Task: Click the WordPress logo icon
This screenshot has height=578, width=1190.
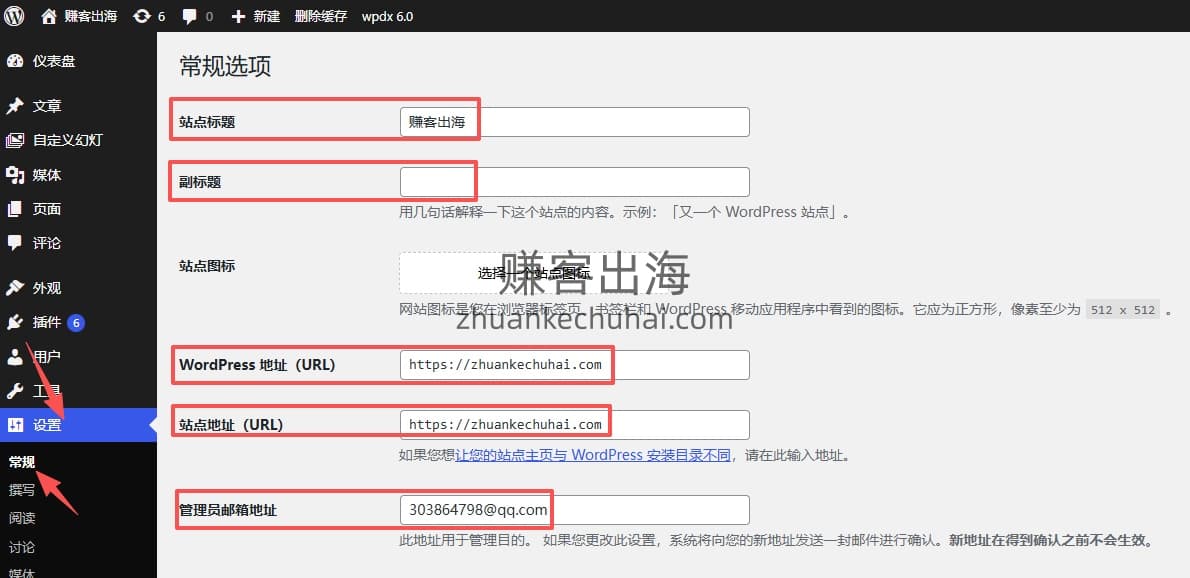Action: (x=14, y=16)
